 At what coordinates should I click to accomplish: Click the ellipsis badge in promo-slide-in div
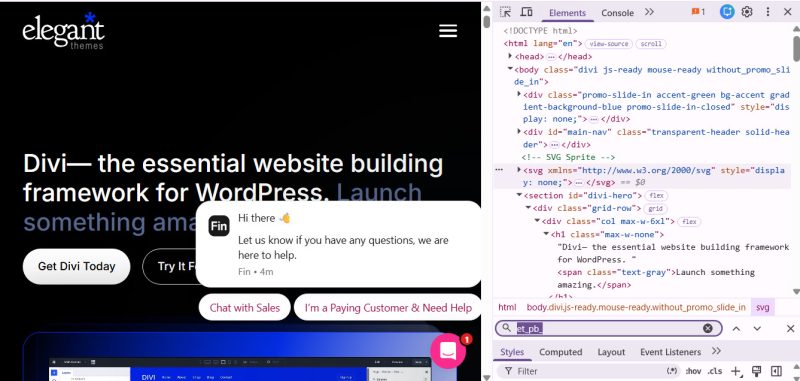pos(593,119)
